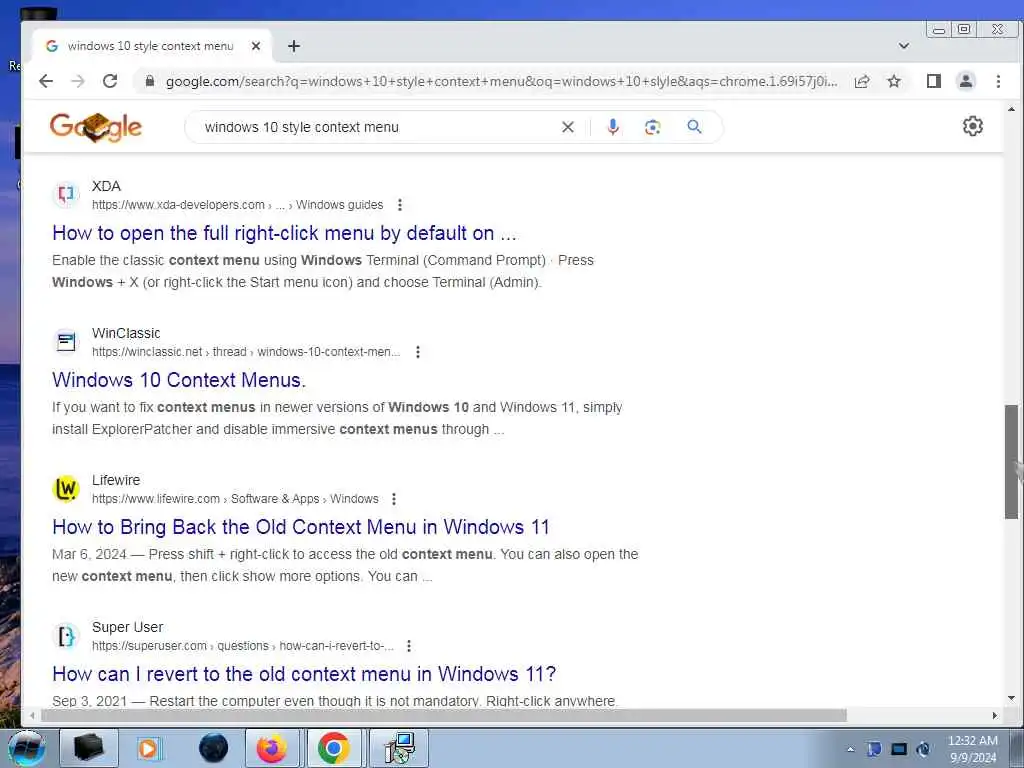This screenshot has height=768, width=1024.
Task: Open options for the XDA result
Action: point(400,205)
